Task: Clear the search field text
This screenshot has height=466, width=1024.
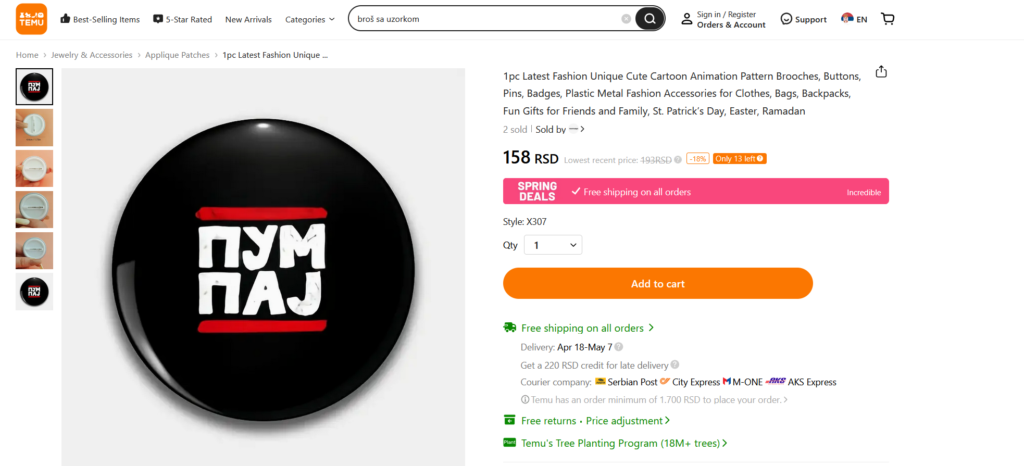Action: click(626, 19)
